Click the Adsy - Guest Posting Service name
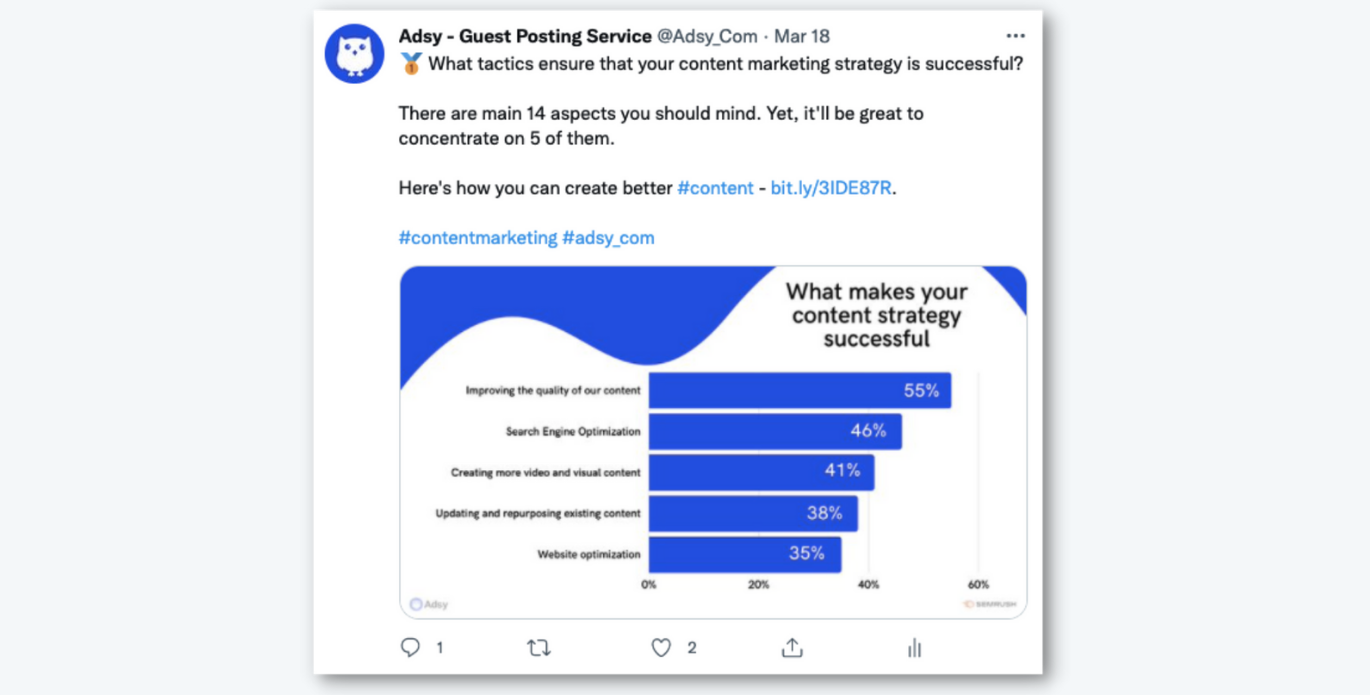 click(x=524, y=36)
